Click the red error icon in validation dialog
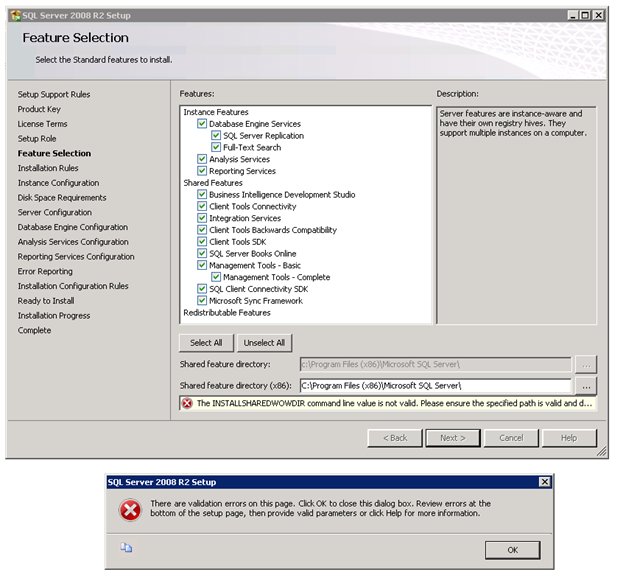This screenshot has width=625, height=588. pos(130,509)
